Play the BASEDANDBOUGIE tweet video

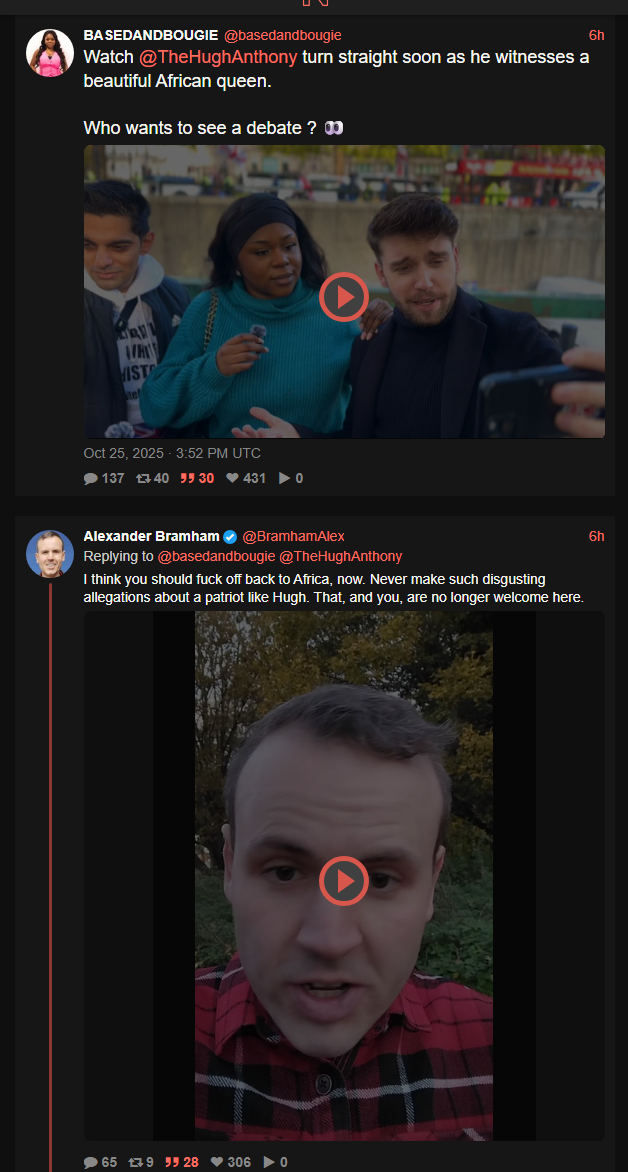[344, 297]
